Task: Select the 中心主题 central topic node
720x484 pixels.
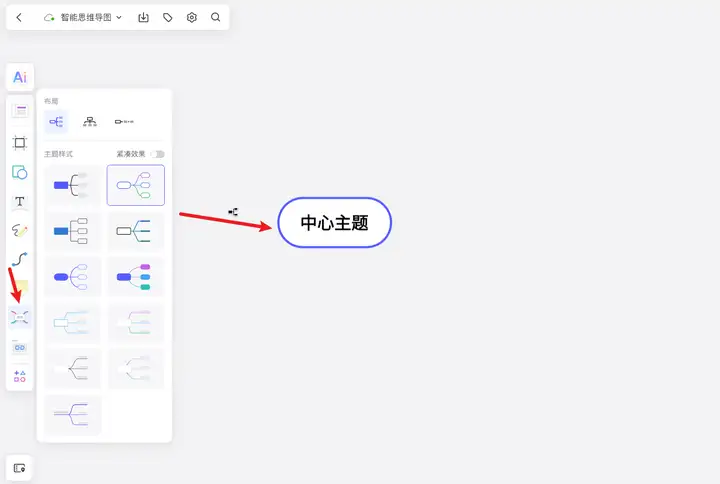Action: tap(334, 223)
